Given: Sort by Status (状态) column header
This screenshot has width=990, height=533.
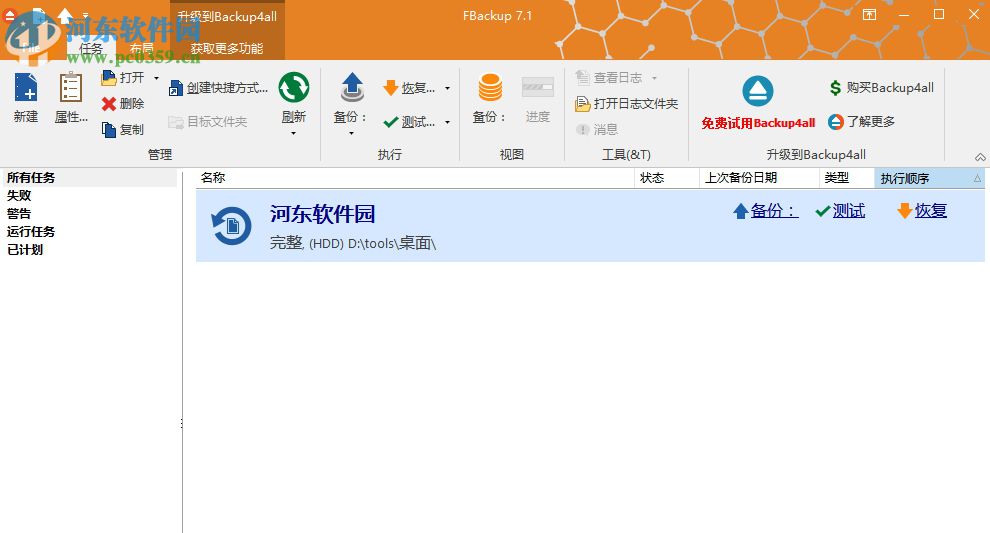Looking at the screenshot, I should pos(667,178).
